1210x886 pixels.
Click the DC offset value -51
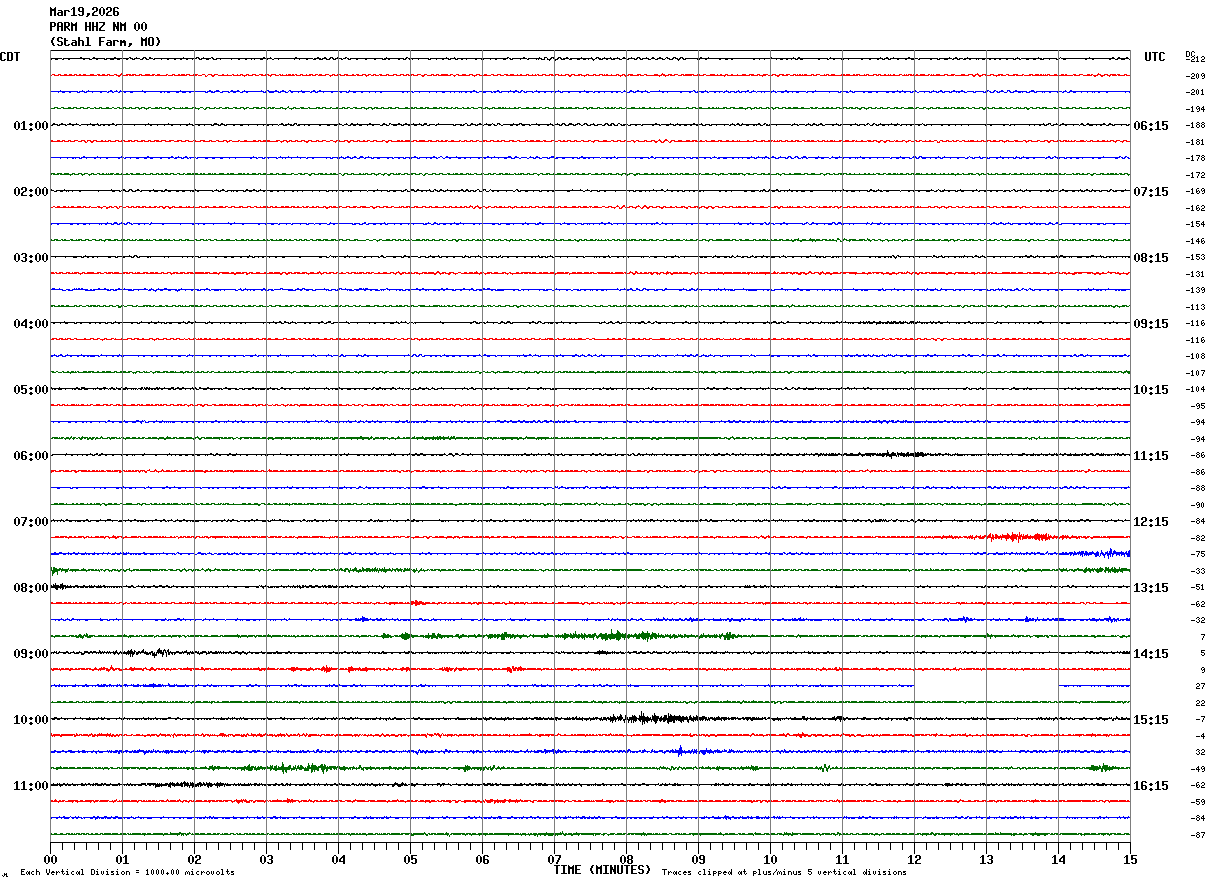tap(1197, 588)
